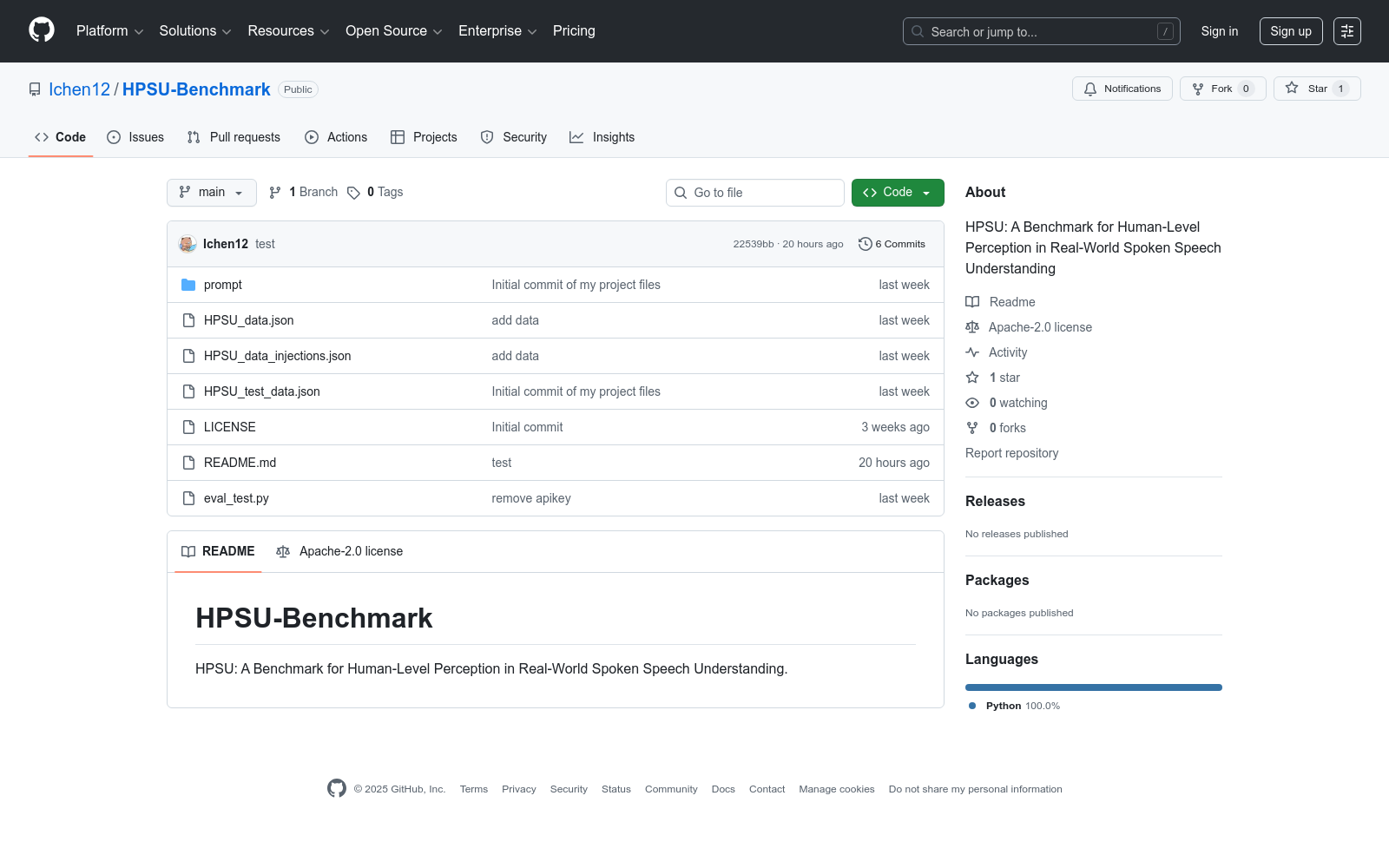1389x868 pixels.
Task: Click the fork icon beside 0 forks
Action: [972, 428]
